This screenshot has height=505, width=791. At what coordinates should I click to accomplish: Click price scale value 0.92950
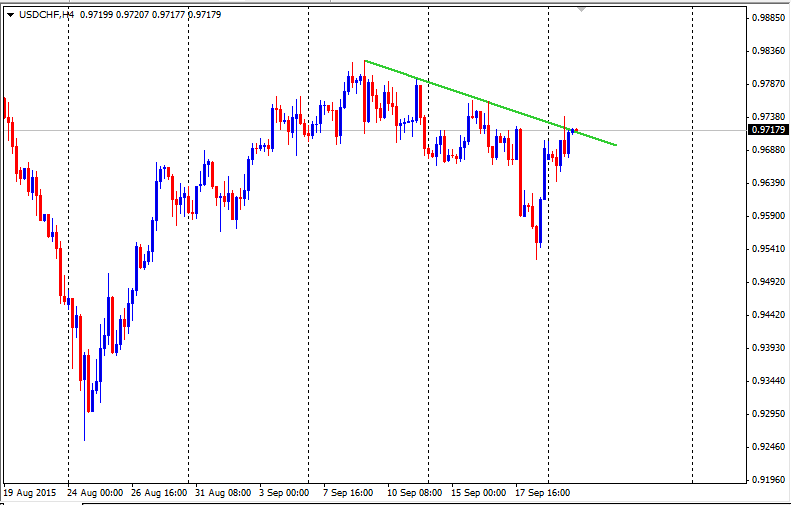(768, 413)
